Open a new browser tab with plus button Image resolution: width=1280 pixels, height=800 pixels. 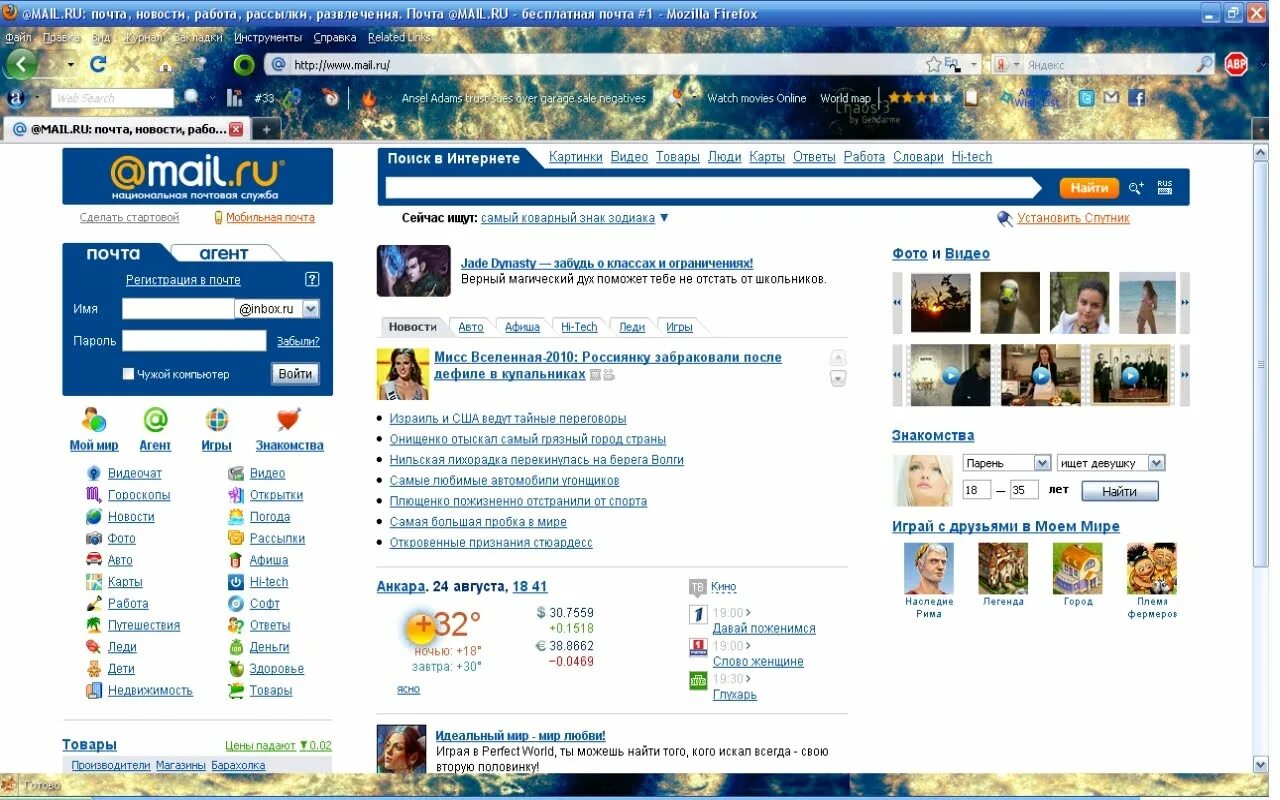(x=266, y=130)
